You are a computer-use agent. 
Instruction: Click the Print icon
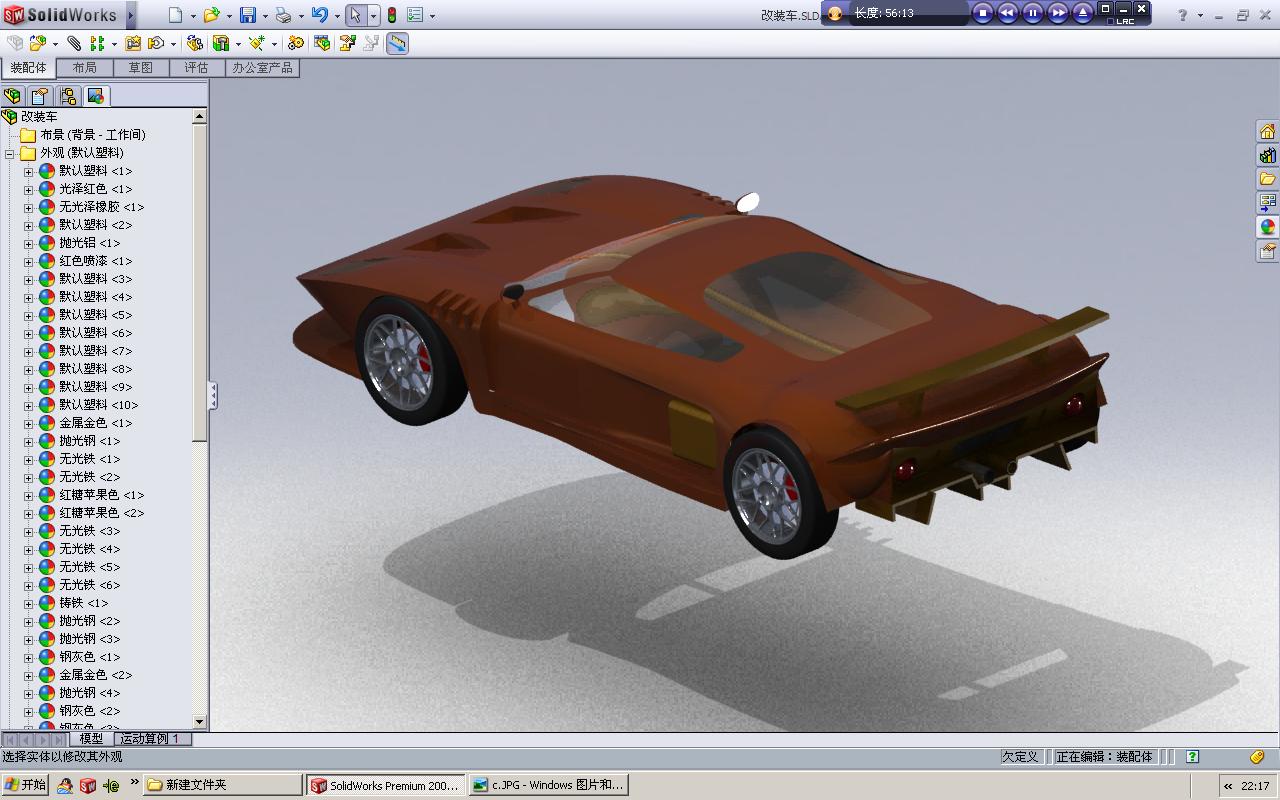click(x=283, y=15)
